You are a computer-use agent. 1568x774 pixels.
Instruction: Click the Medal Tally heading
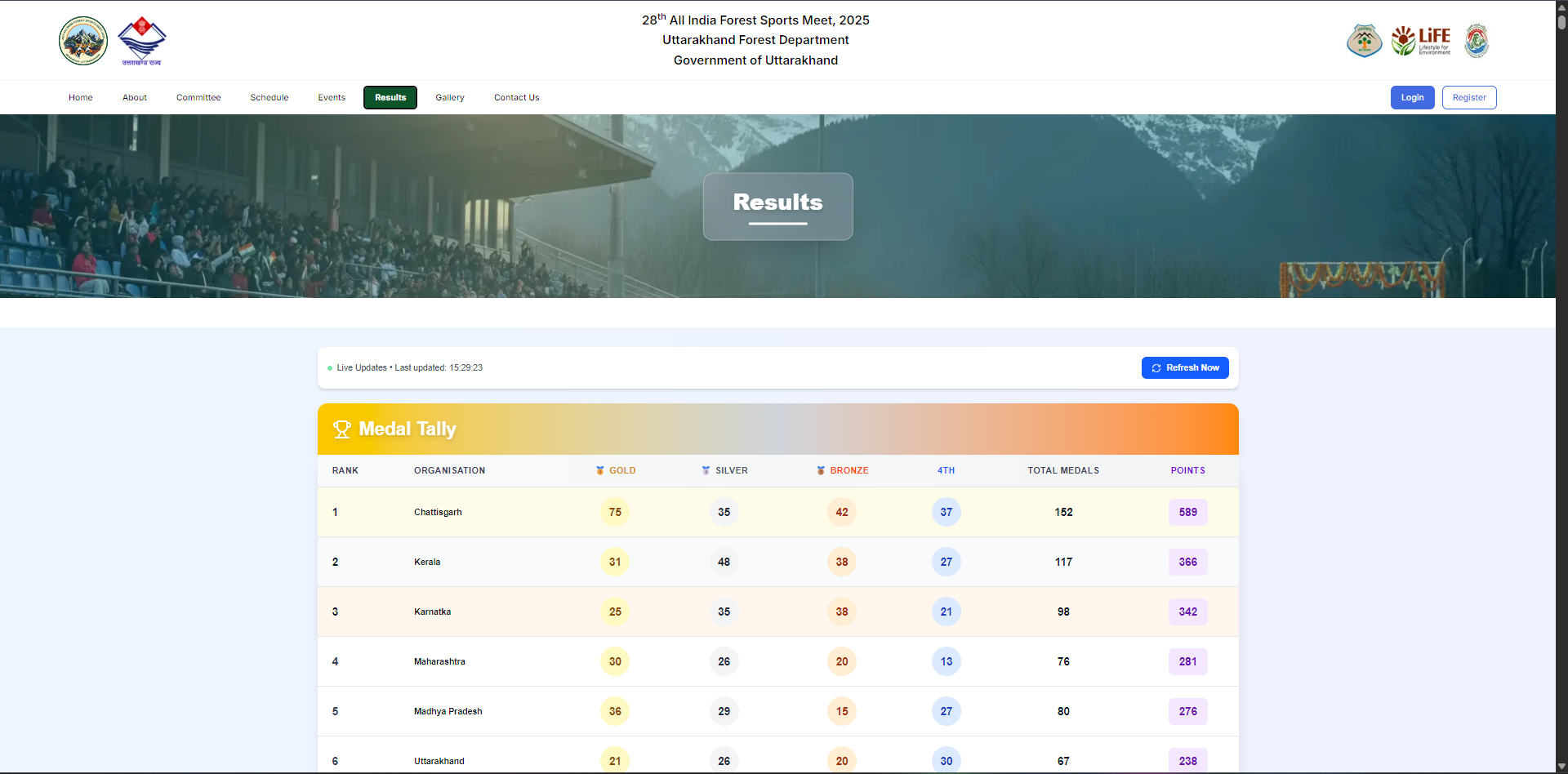click(408, 429)
